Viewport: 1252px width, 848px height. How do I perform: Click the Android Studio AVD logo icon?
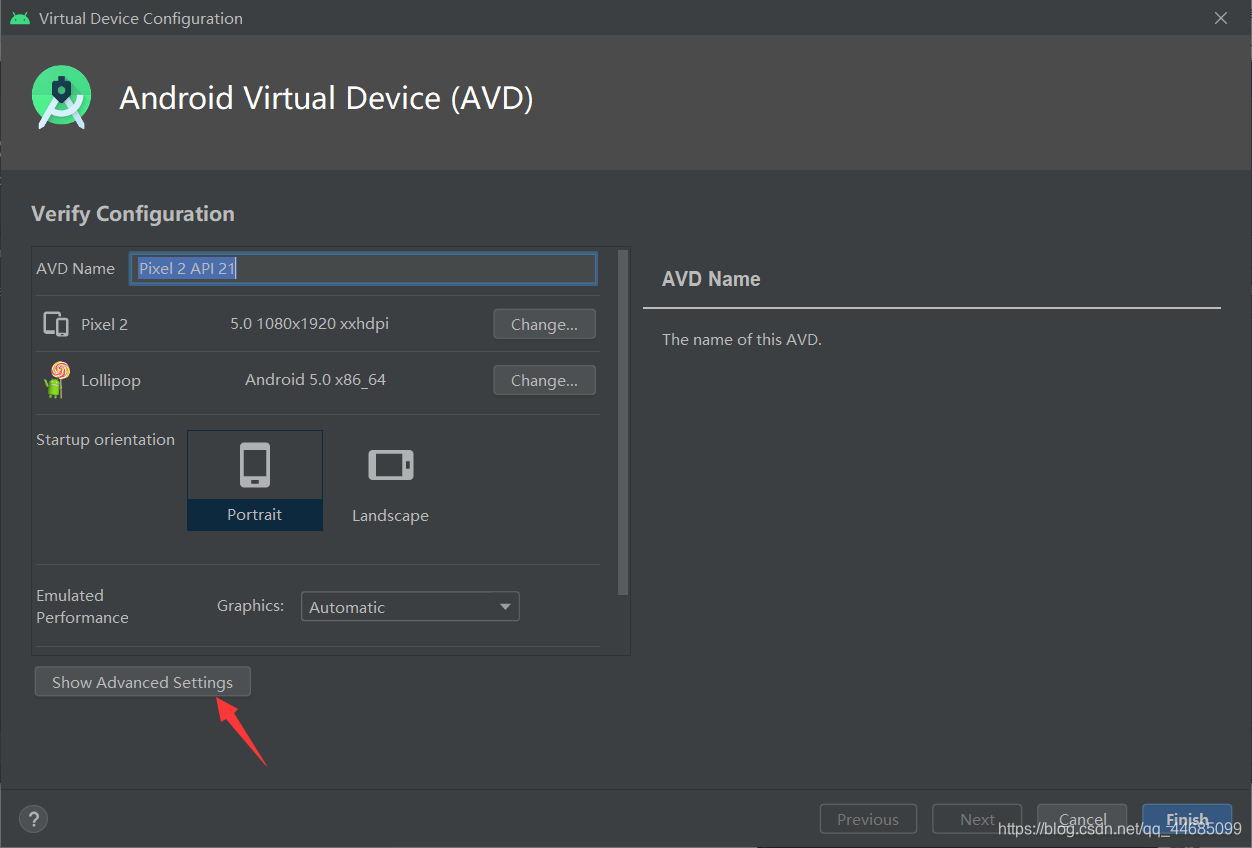coord(61,98)
